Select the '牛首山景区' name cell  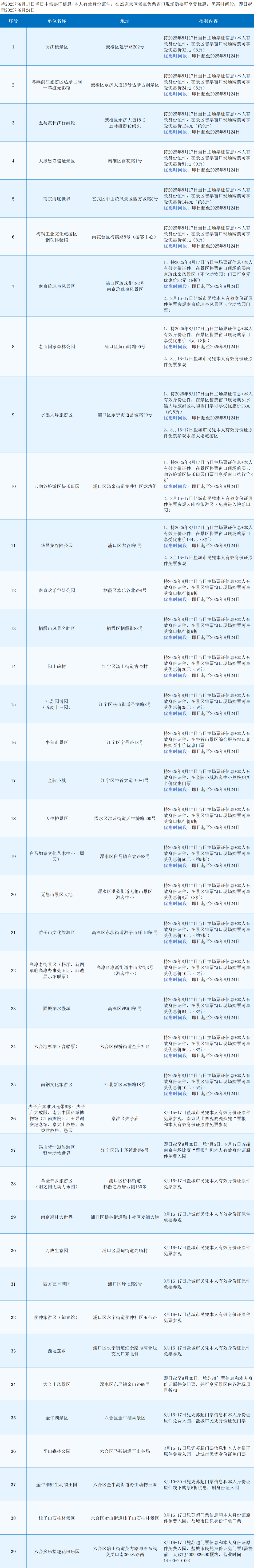(57, 743)
